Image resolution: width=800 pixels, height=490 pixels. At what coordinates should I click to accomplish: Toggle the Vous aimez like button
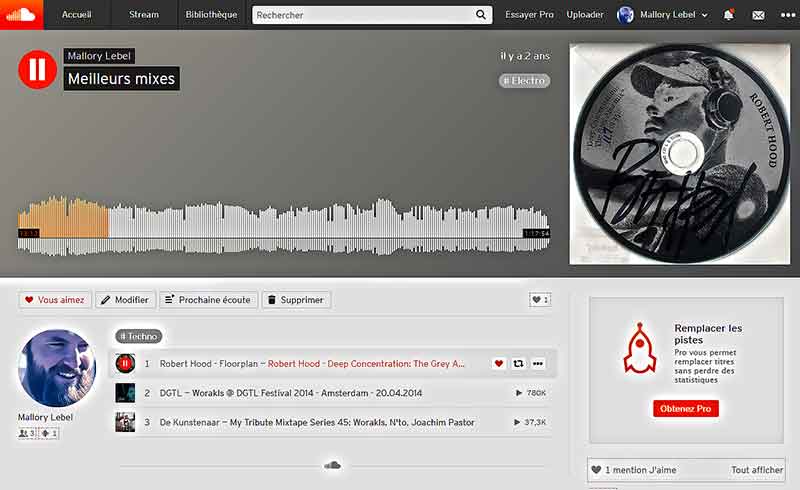55,300
